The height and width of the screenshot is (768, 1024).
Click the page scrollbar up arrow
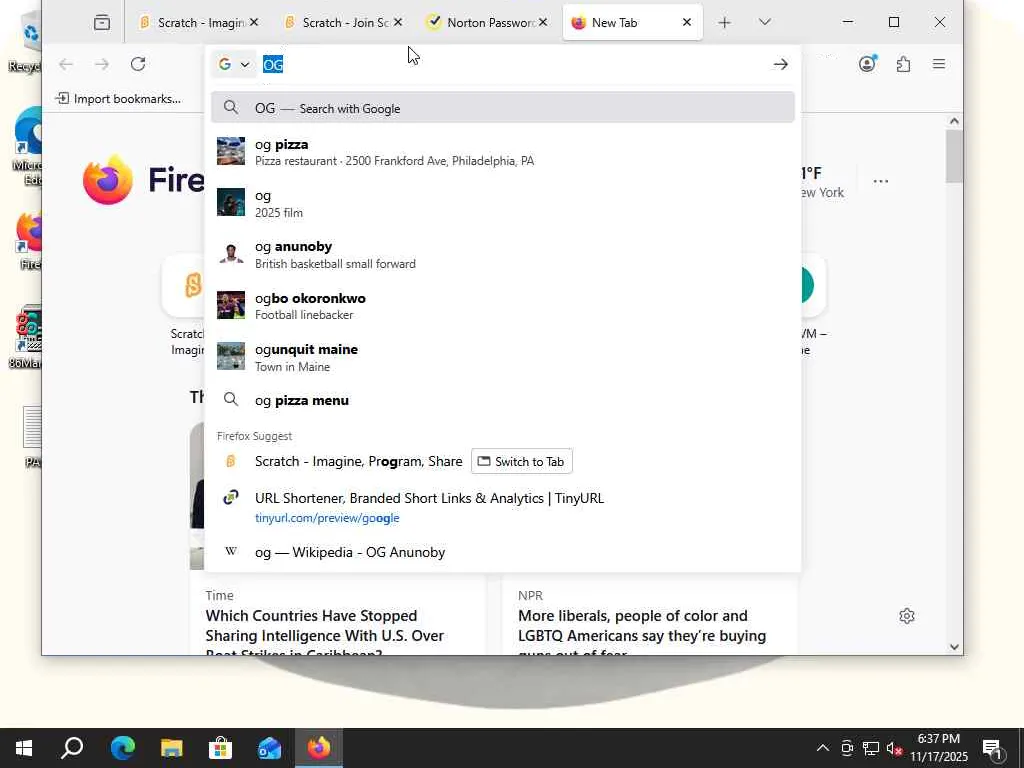954,121
